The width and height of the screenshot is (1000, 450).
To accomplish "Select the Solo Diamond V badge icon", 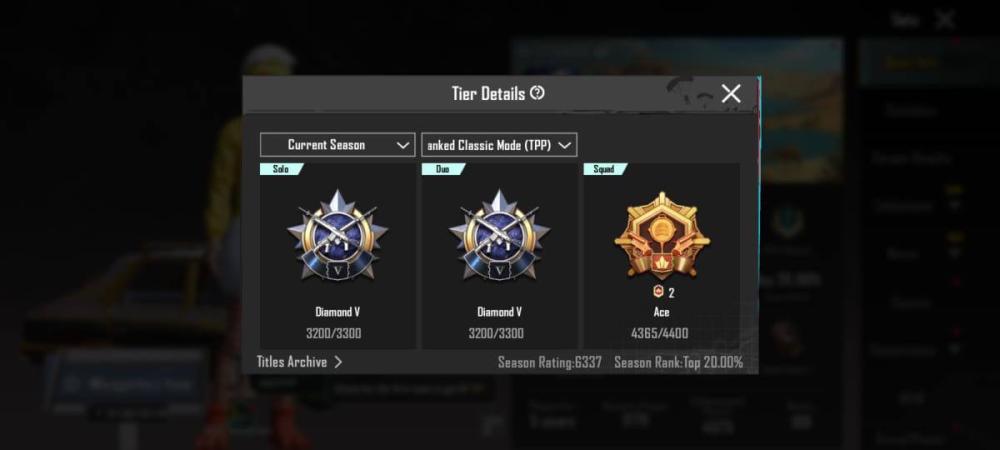I will 337,235.
